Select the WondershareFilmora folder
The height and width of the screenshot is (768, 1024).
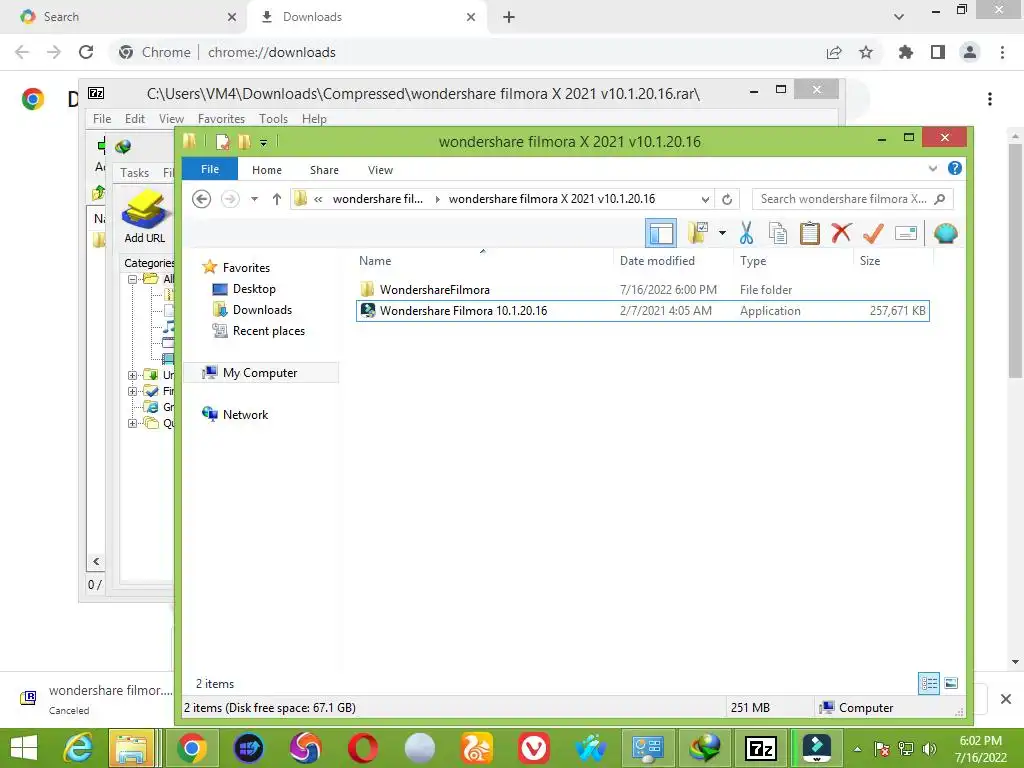[434, 289]
